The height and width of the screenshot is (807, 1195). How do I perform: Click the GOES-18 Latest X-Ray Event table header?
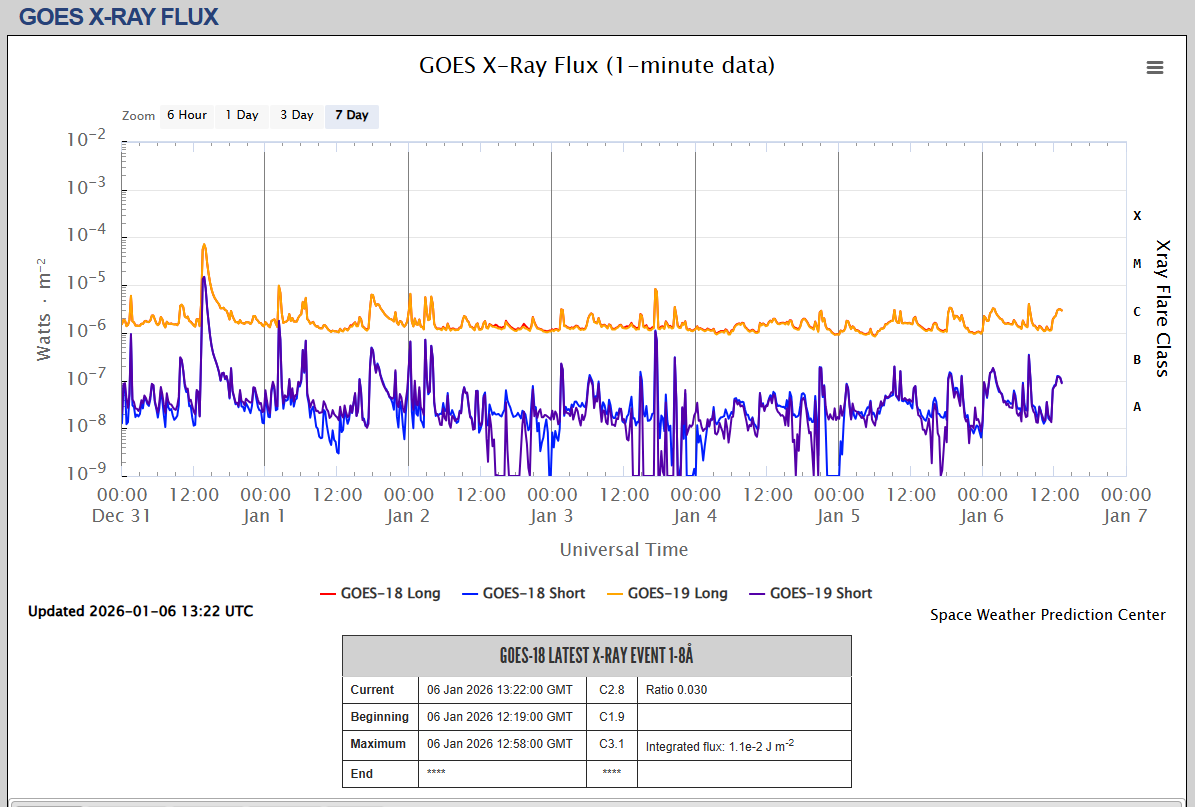pyautogui.click(x=596, y=656)
